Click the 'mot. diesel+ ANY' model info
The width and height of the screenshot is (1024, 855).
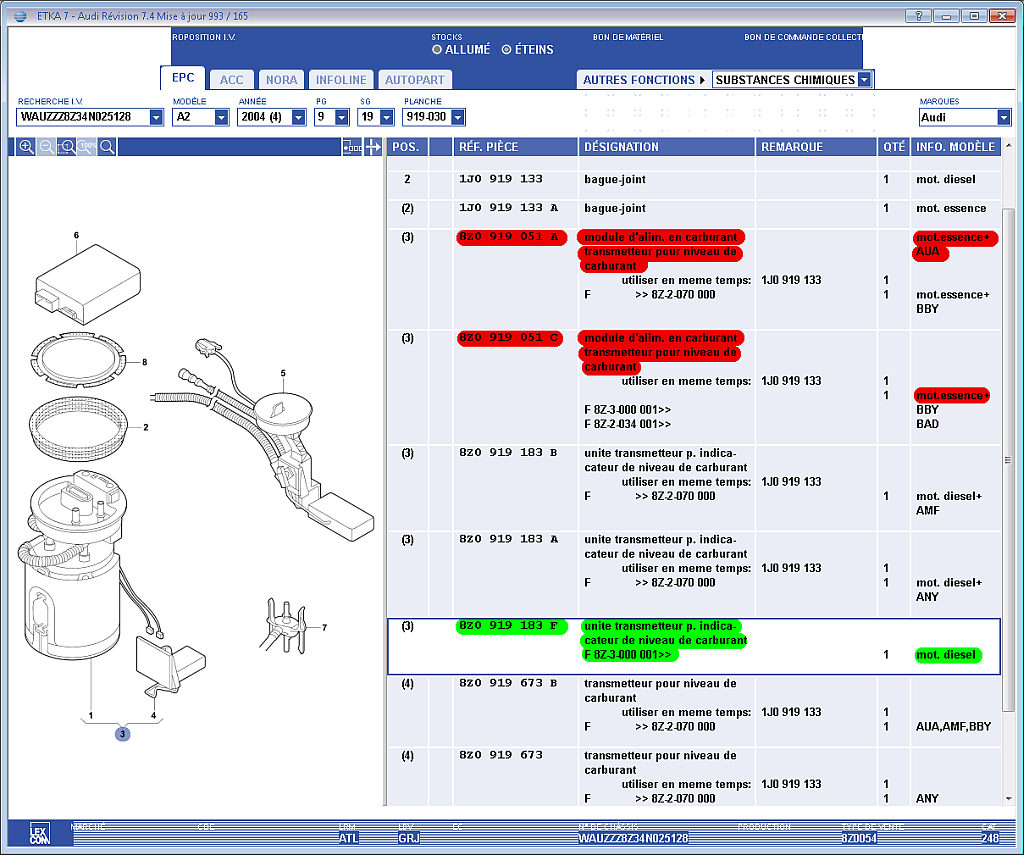tap(949, 590)
